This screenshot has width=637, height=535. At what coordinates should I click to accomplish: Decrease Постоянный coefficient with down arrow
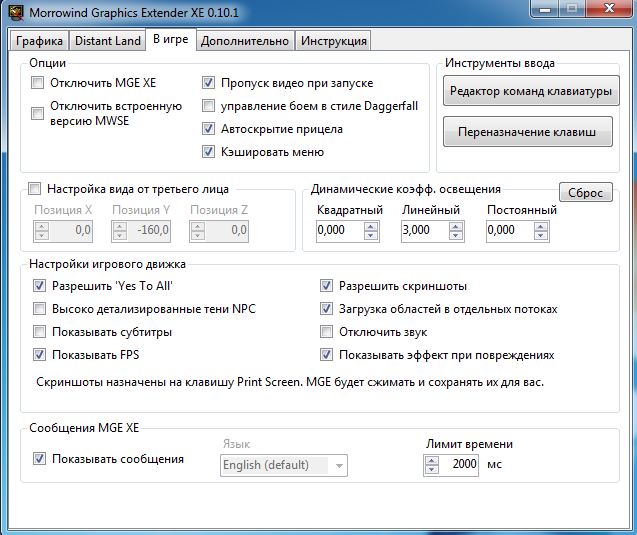(x=541, y=236)
